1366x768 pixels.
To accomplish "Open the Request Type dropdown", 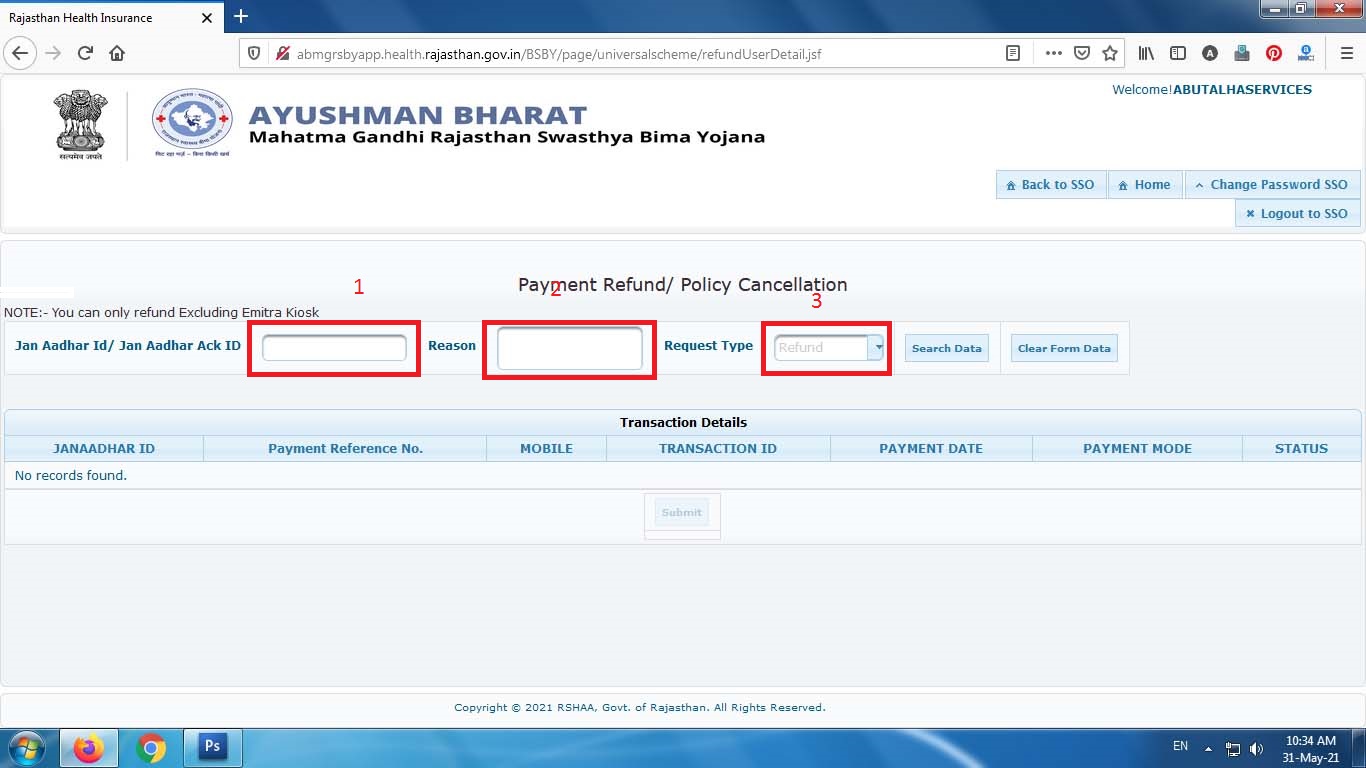I will [829, 347].
